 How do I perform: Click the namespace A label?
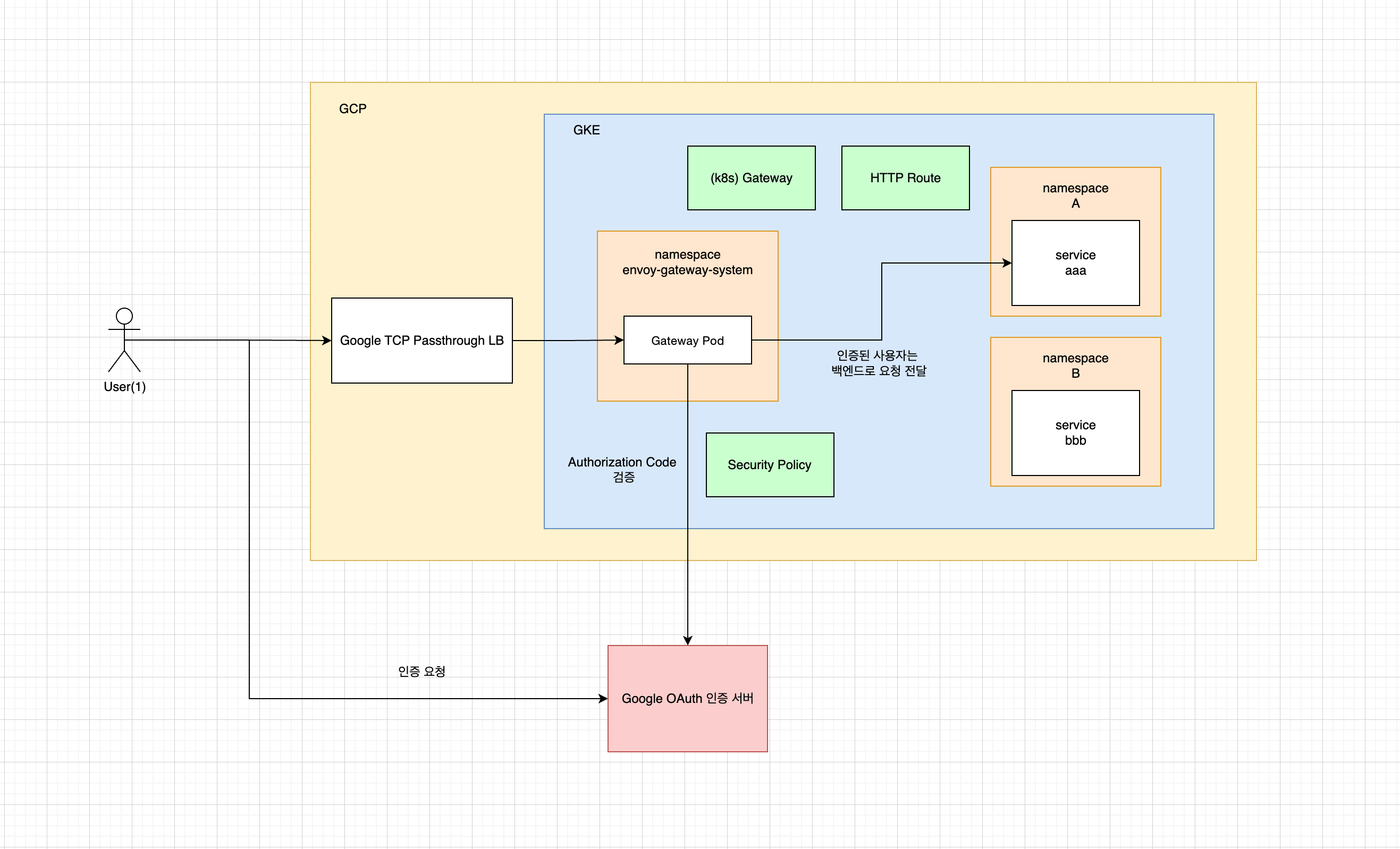pos(1074,196)
